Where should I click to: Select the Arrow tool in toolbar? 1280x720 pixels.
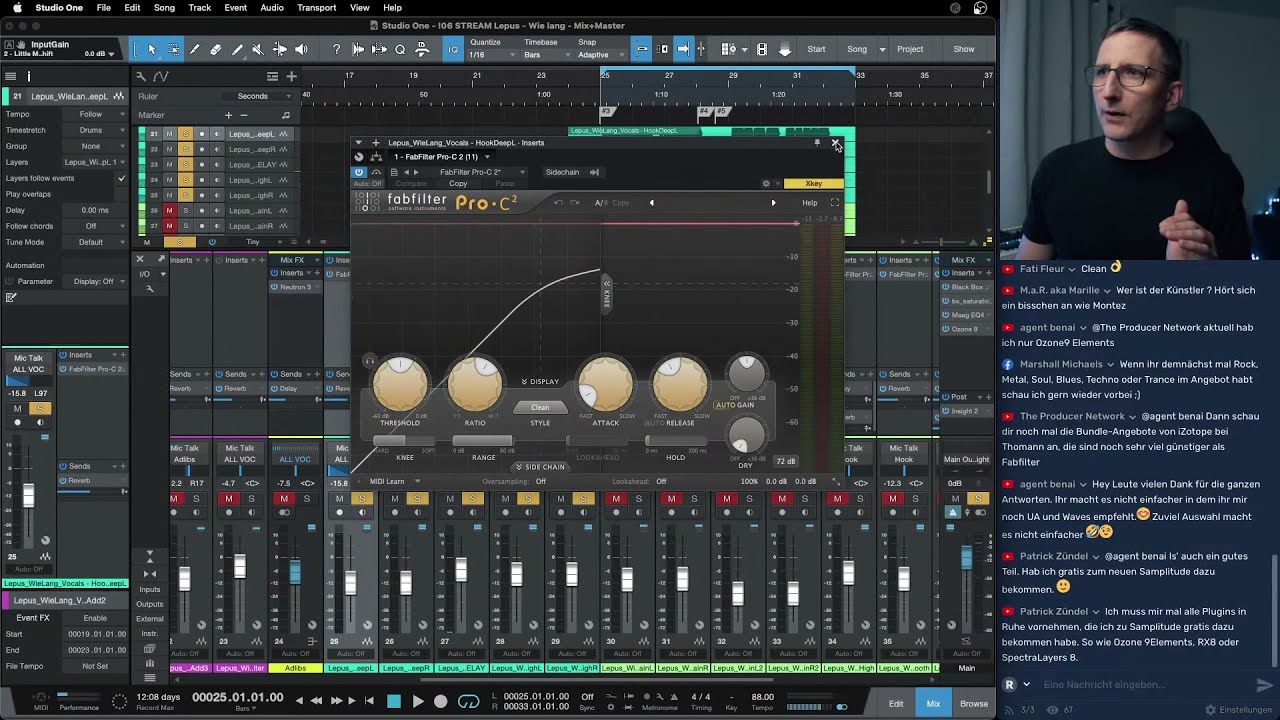[x=151, y=49]
